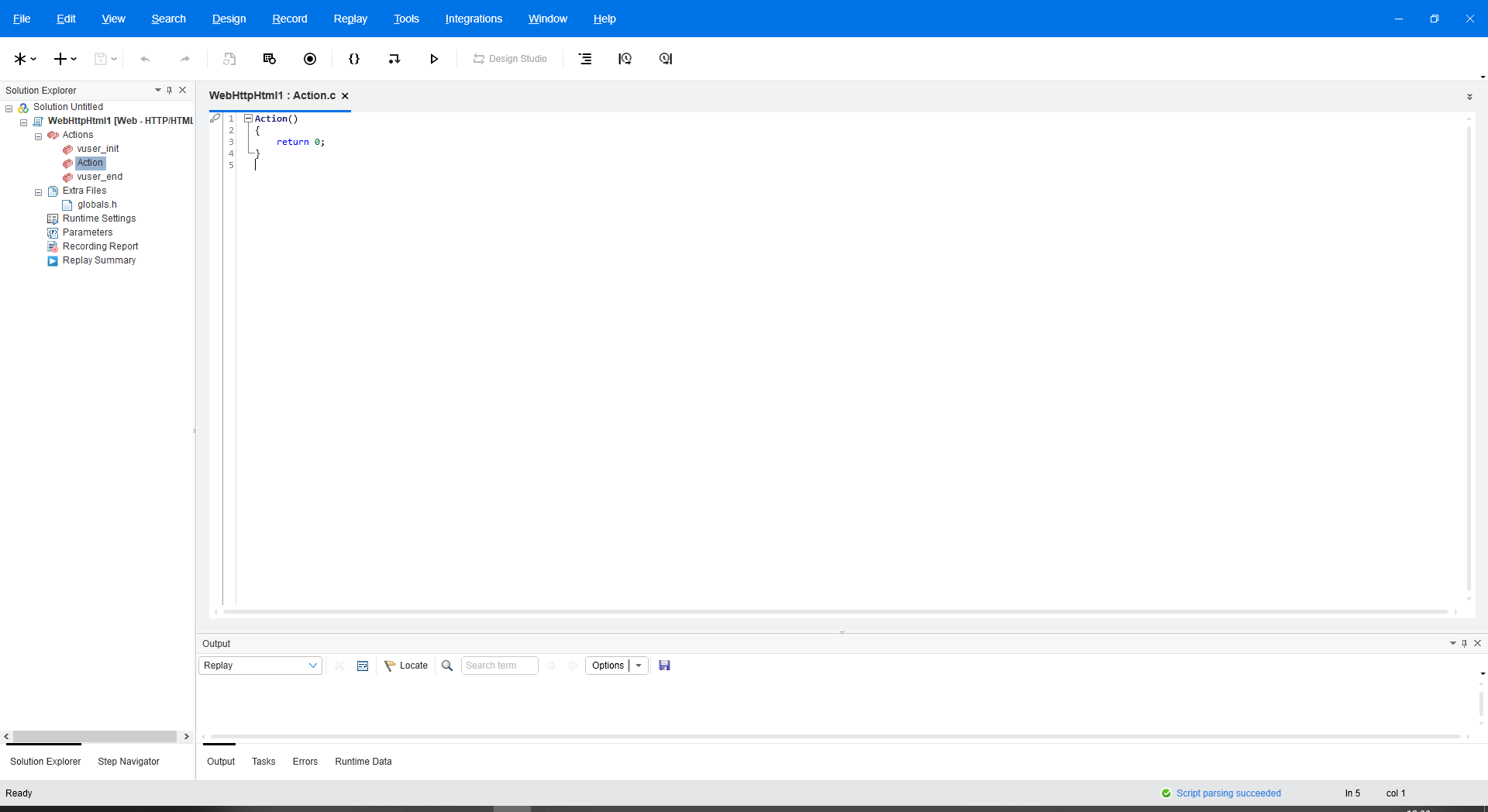Open the File menu
Image resolution: width=1488 pixels, height=812 pixels.
tap(22, 19)
